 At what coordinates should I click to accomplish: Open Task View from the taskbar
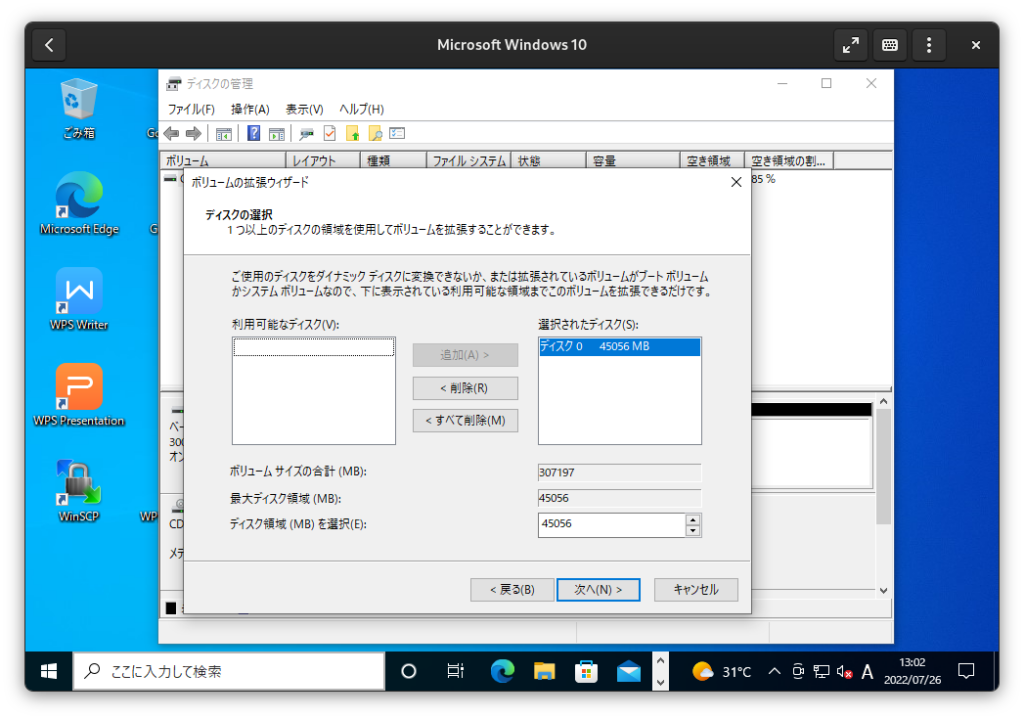click(x=455, y=671)
